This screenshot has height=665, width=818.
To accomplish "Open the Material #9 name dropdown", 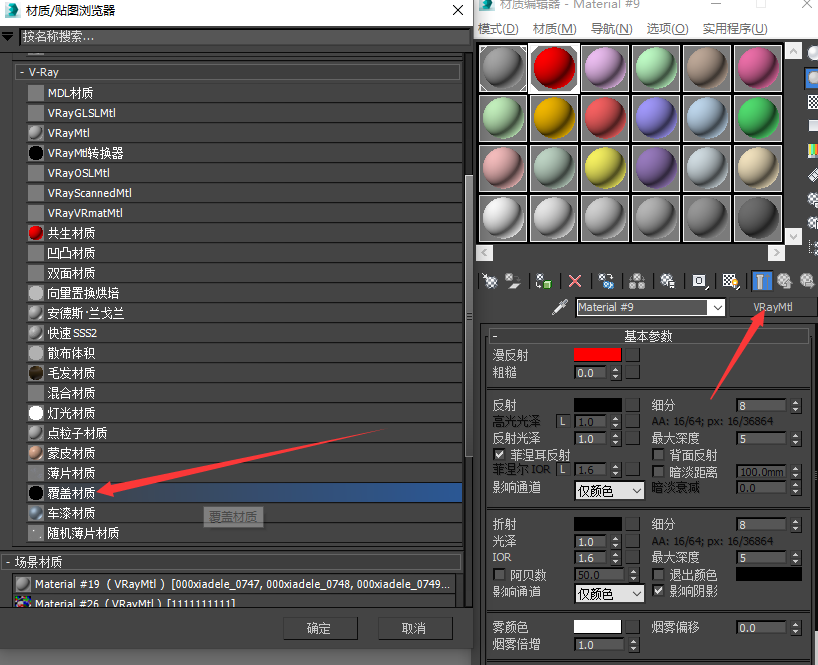I will (x=718, y=308).
